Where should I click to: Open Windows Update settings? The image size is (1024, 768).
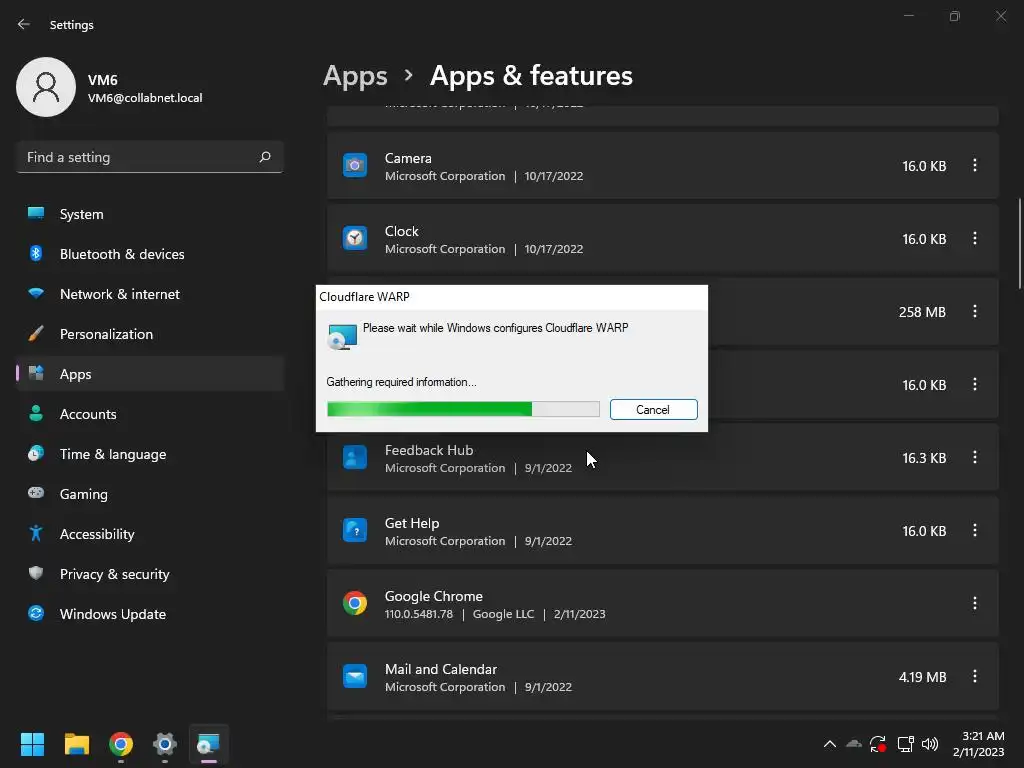tap(150, 614)
